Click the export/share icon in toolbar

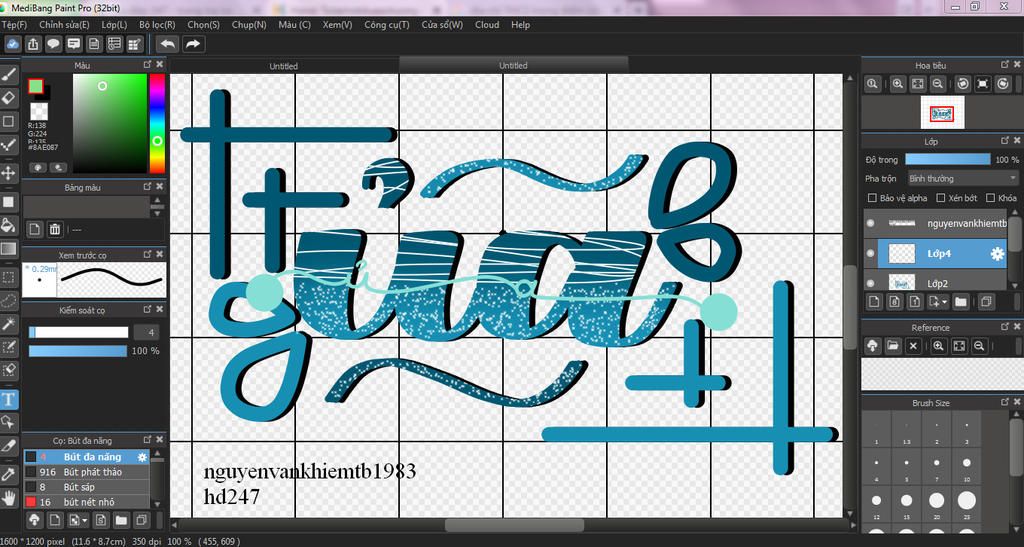click(x=33, y=44)
